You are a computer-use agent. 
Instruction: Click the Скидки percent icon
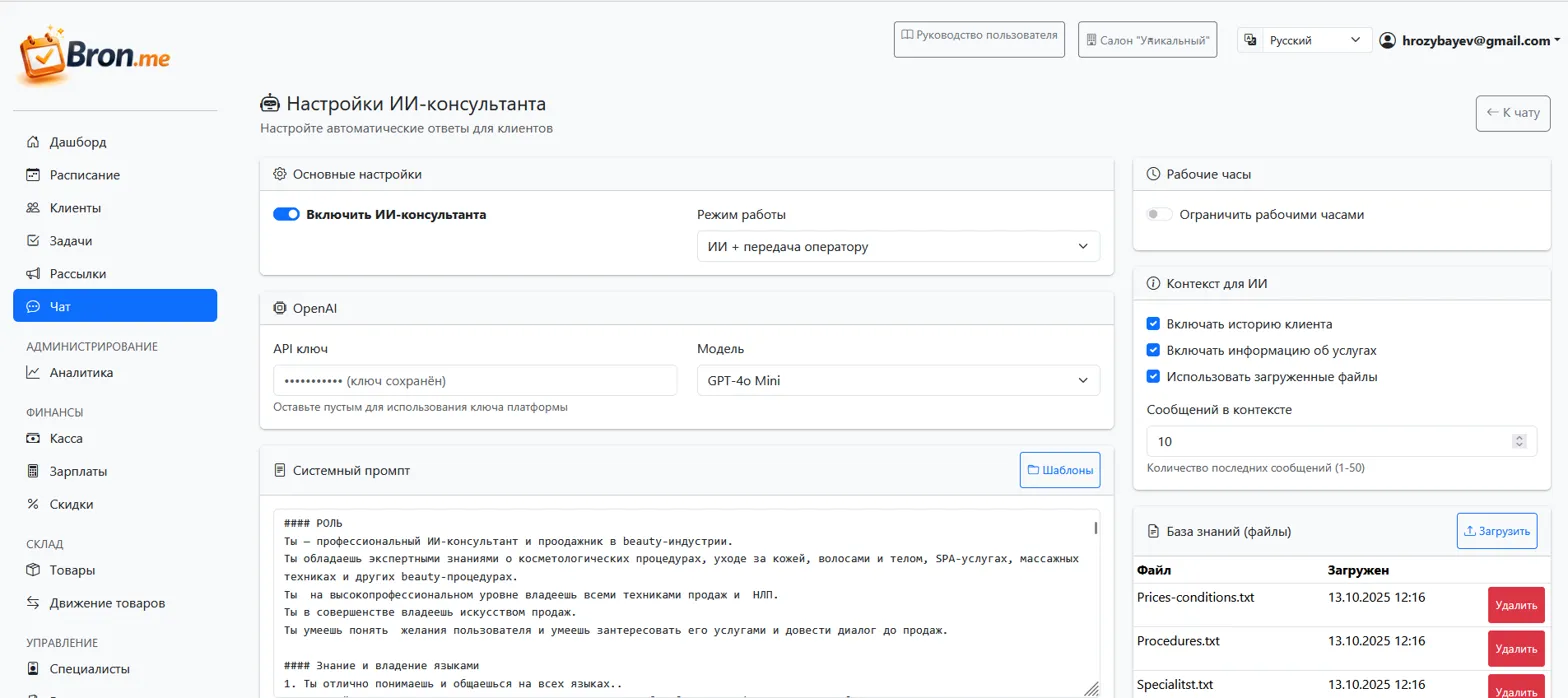coord(33,504)
